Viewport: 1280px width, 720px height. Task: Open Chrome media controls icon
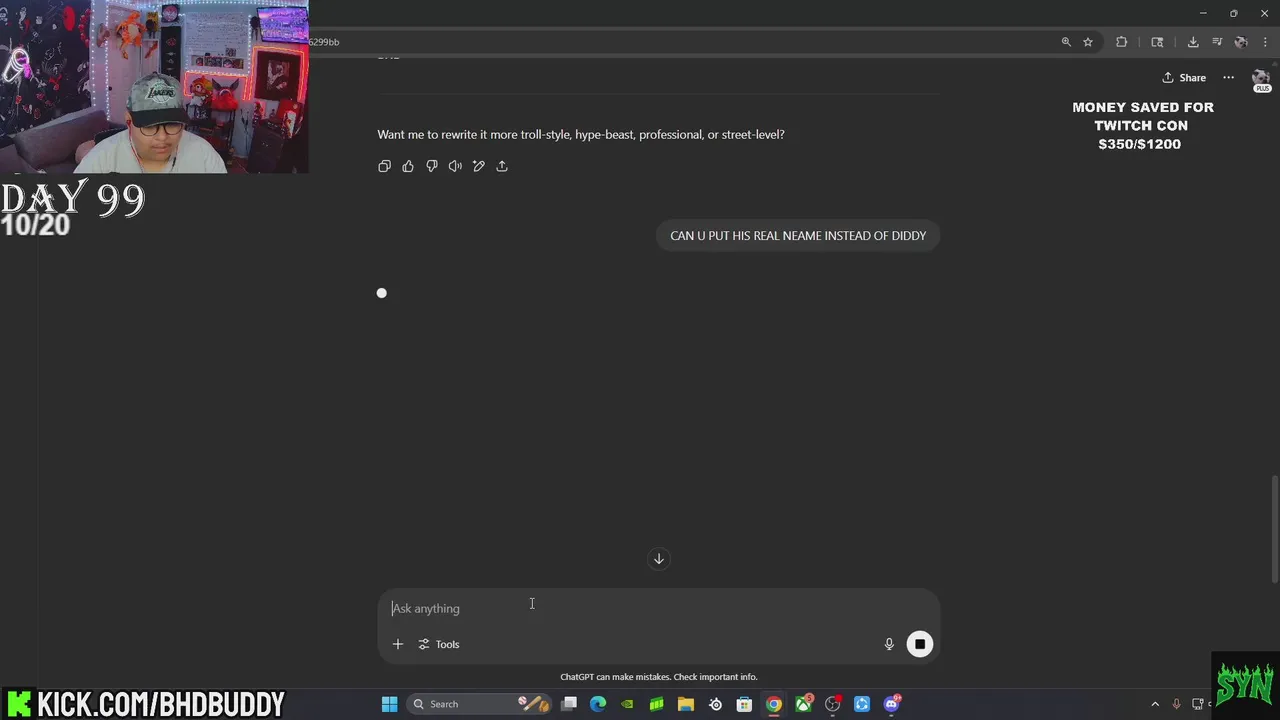1217,42
